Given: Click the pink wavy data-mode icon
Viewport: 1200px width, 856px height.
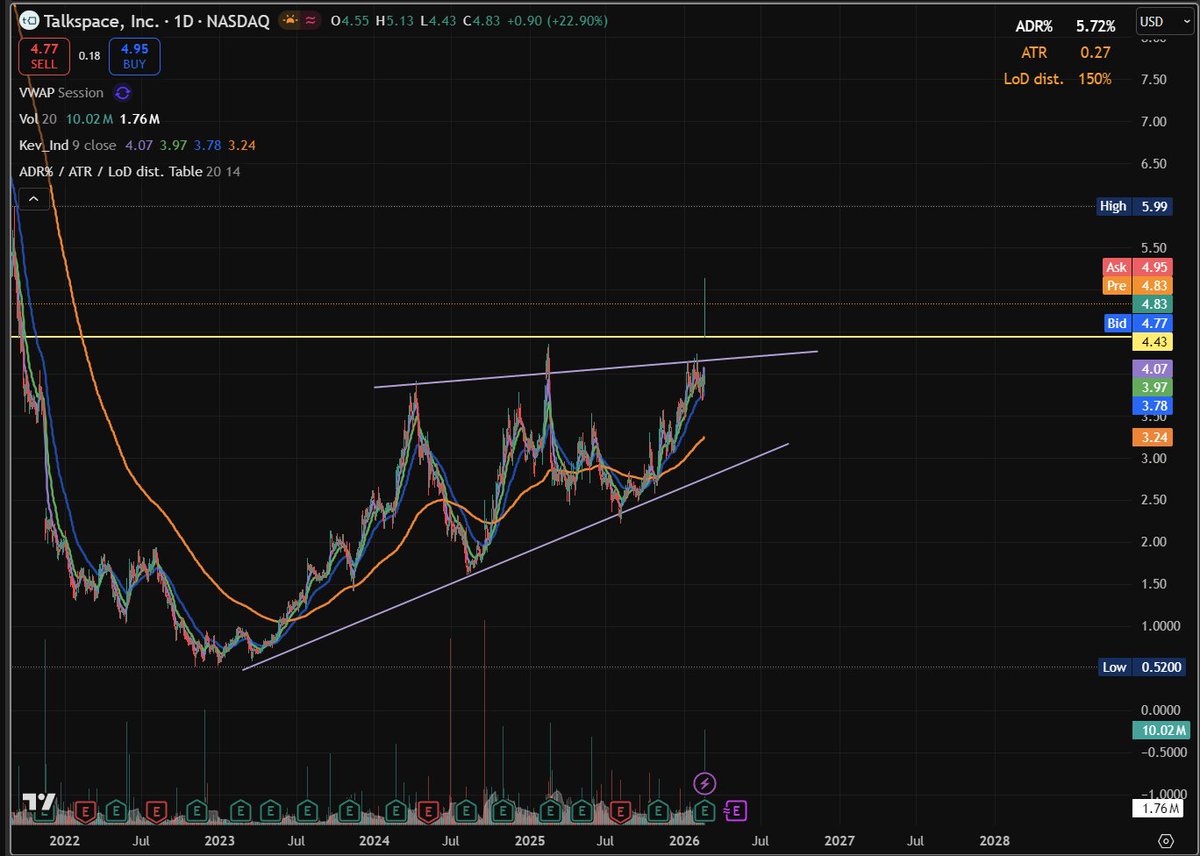Looking at the screenshot, I should 311,20.
